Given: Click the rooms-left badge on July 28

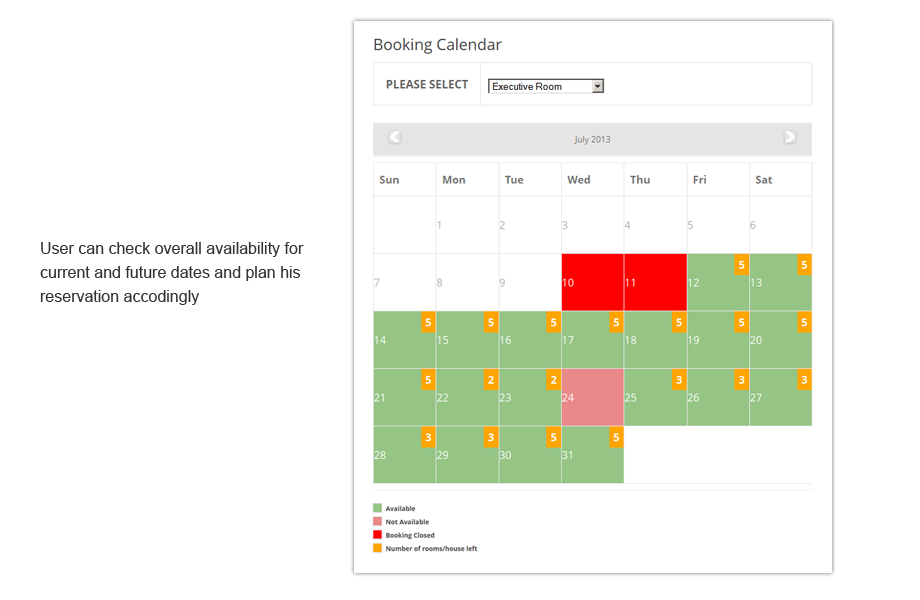Looking at the screenshot, I should click(x=428, y=438).
